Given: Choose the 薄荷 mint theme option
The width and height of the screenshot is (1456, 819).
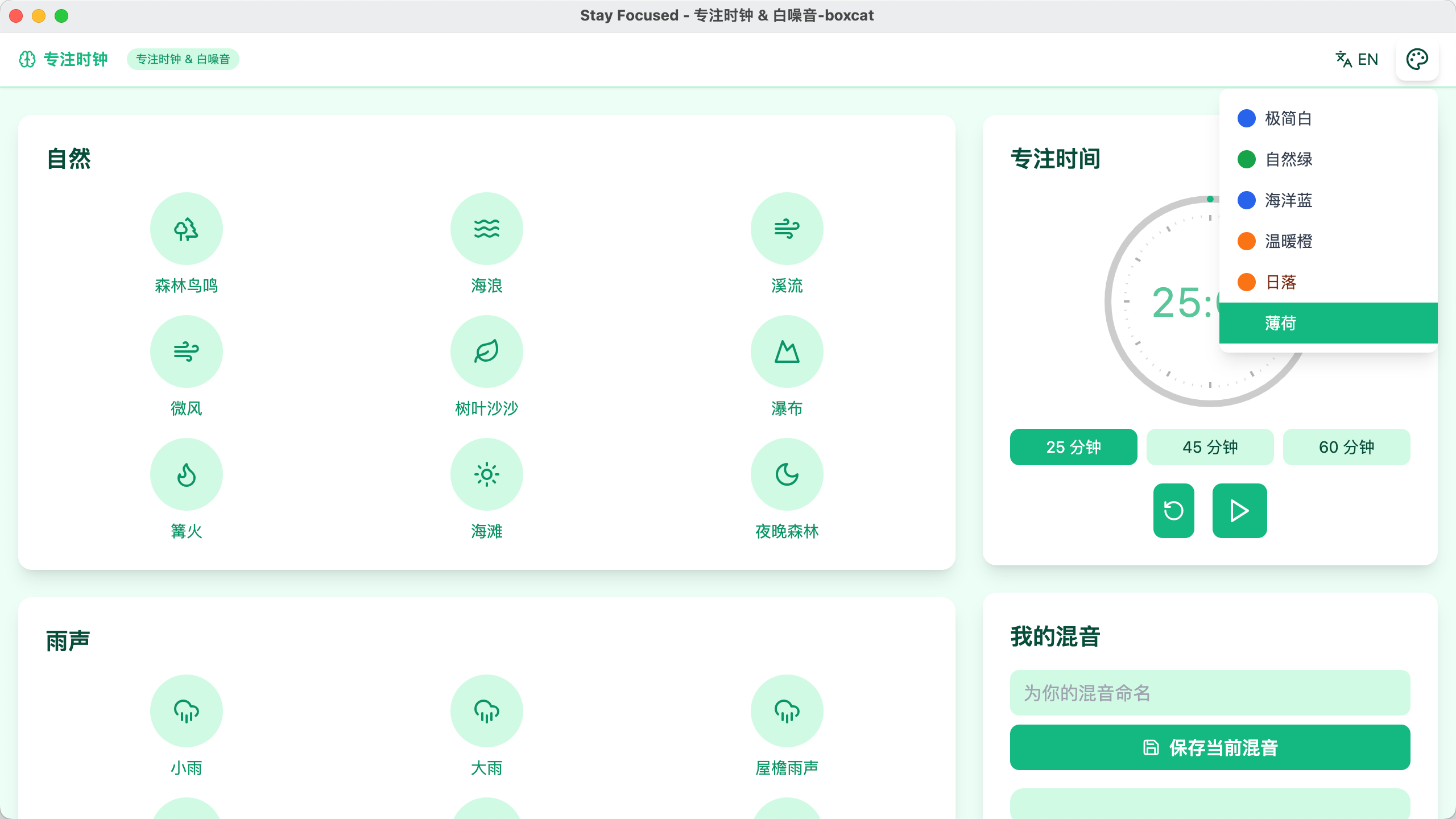Looking at the screenshot, I should 1328,323.
